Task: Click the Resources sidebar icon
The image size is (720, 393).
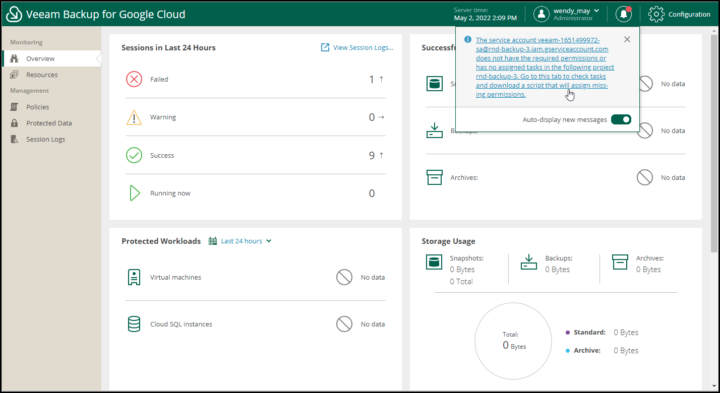Action: click(14, 75)
